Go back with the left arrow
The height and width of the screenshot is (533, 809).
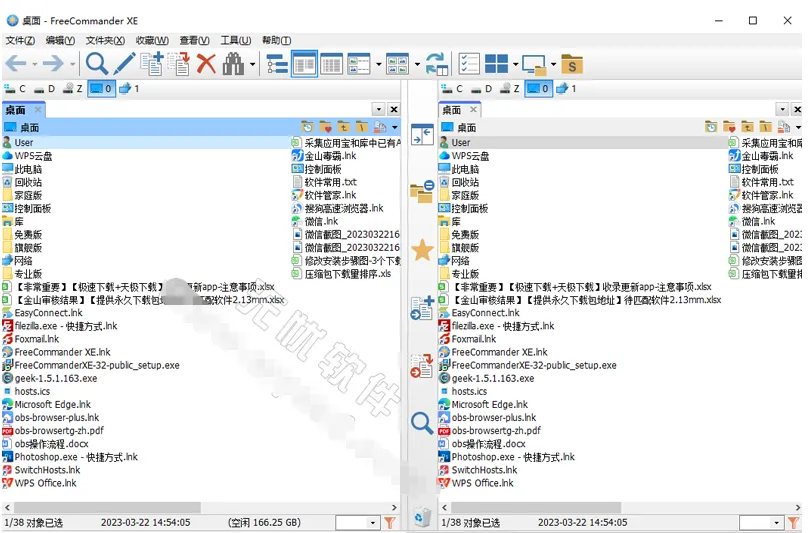point(15,64)
